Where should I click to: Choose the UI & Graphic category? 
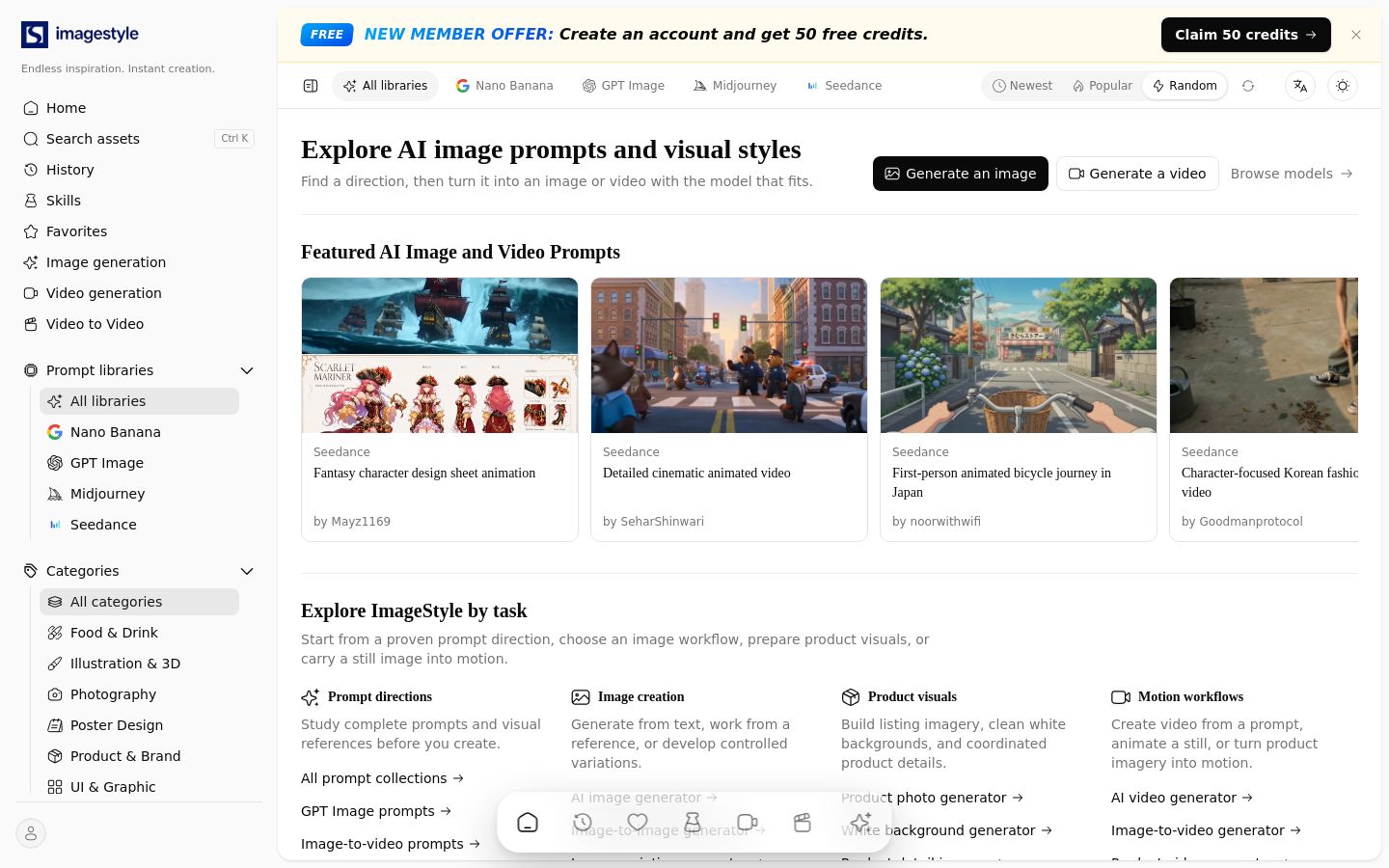[139, 787]
